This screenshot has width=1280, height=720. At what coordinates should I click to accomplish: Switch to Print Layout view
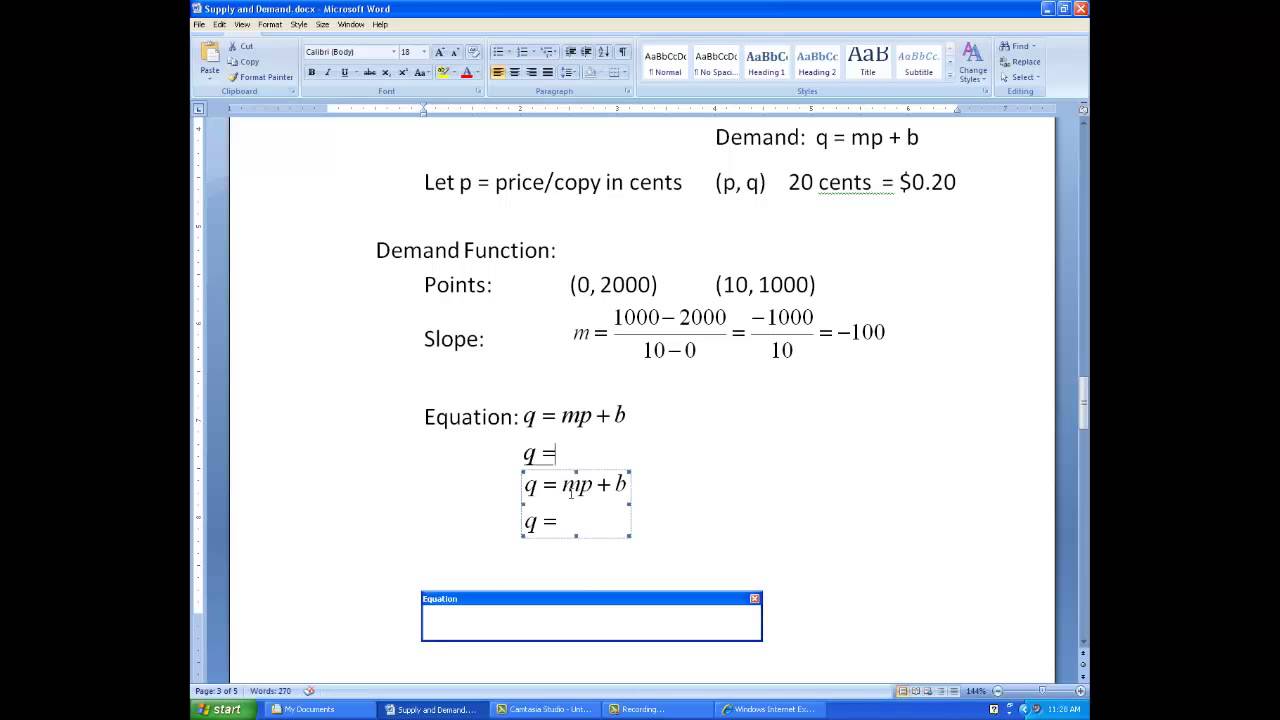coord(903,691)
